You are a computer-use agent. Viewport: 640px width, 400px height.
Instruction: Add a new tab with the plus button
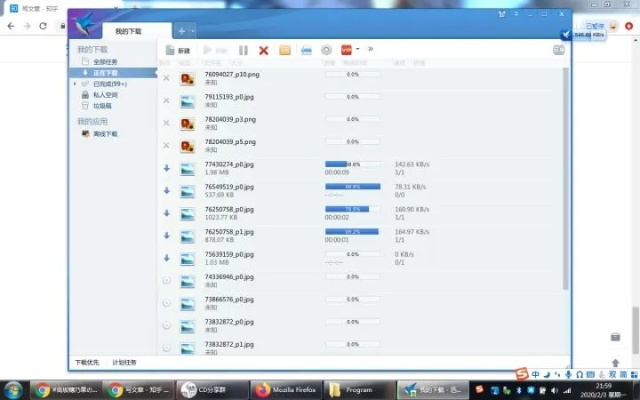point(181,30)
